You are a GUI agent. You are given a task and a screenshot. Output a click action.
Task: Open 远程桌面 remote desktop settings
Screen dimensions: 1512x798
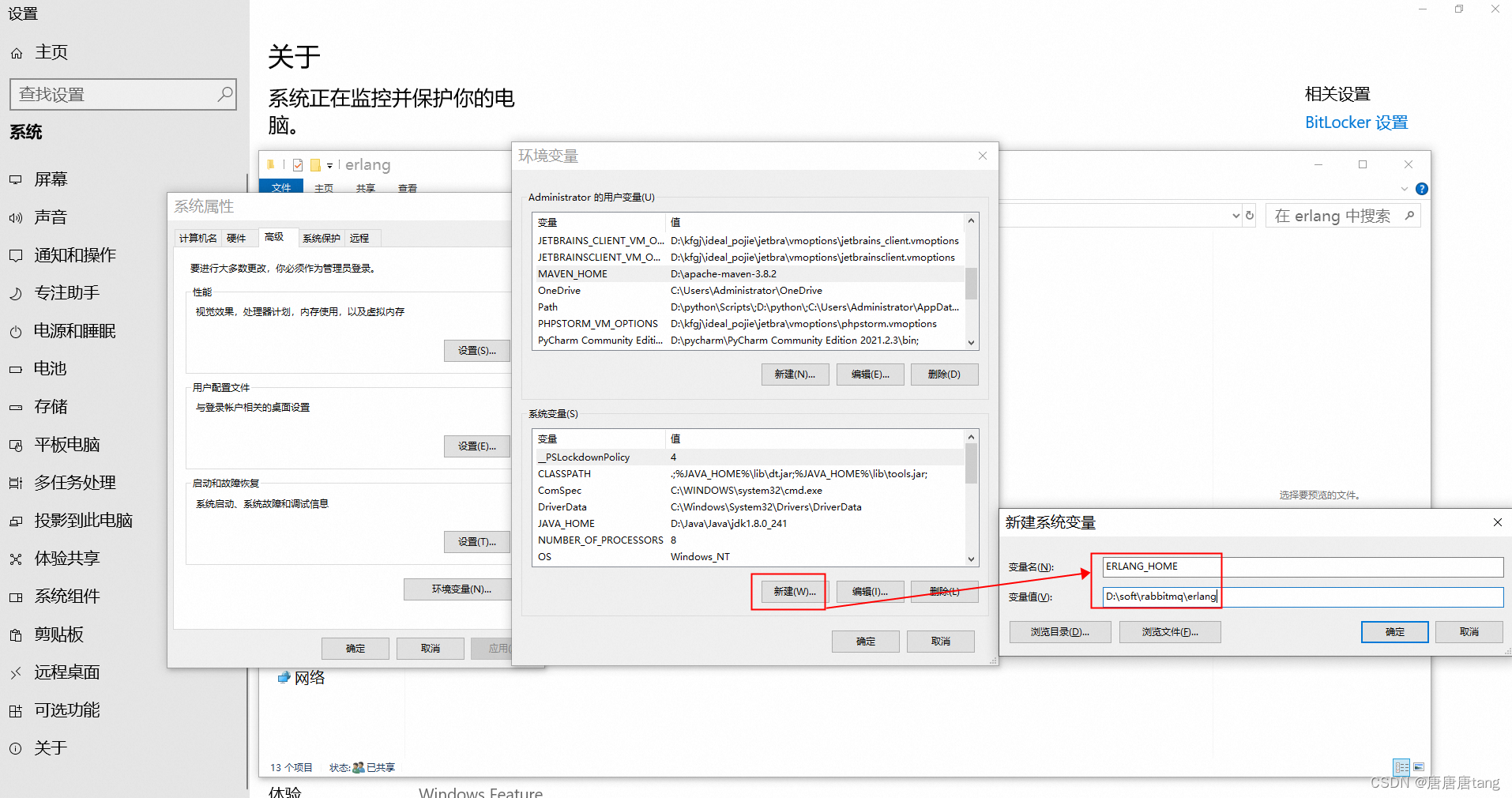55,672
